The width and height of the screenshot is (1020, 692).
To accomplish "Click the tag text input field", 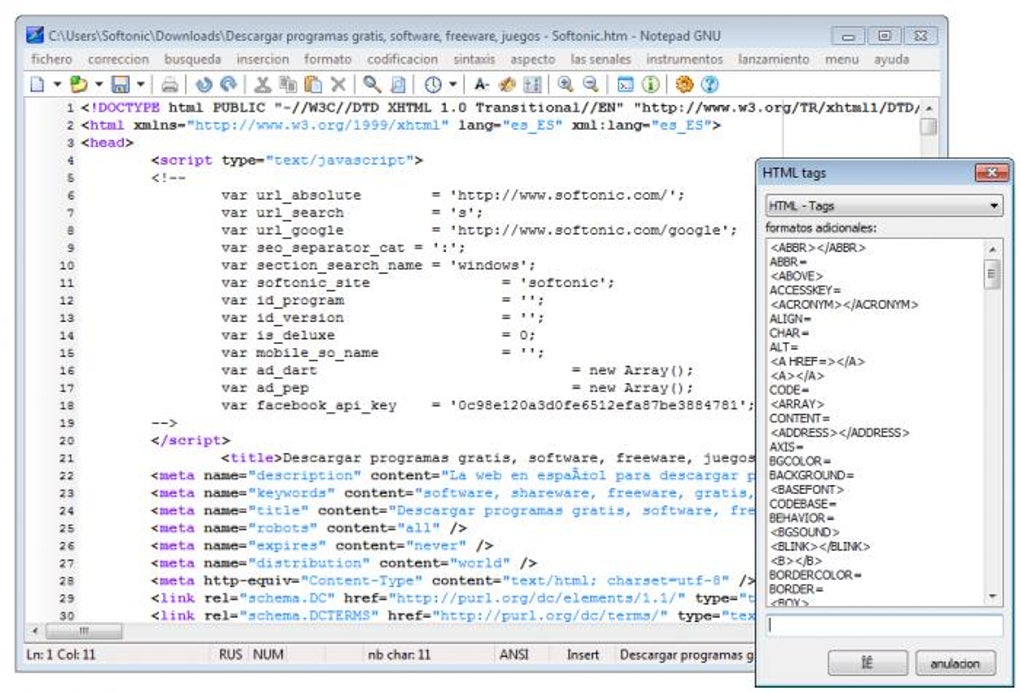I will pos(883,626).
